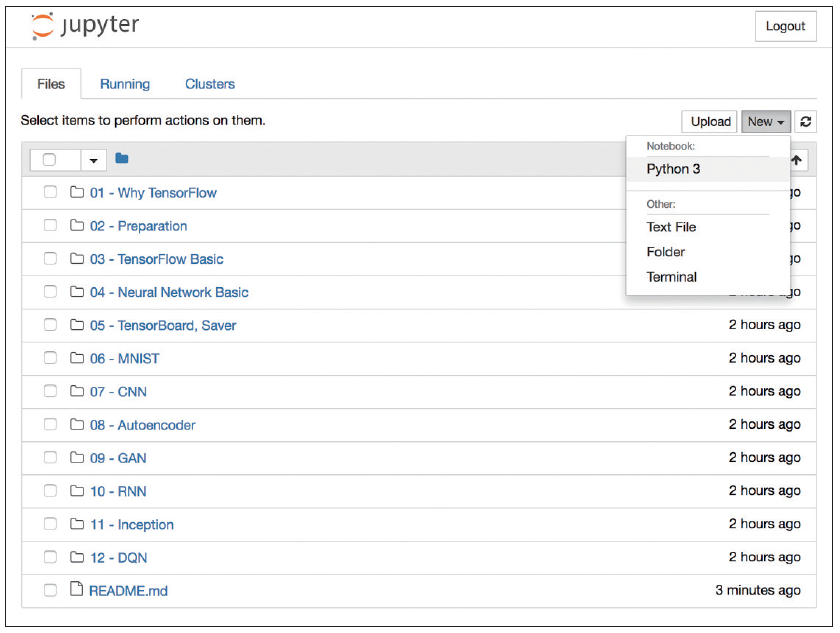Click the root folder breadcrumb icon
The image size is (840, 633).
(x=122, y=158)
